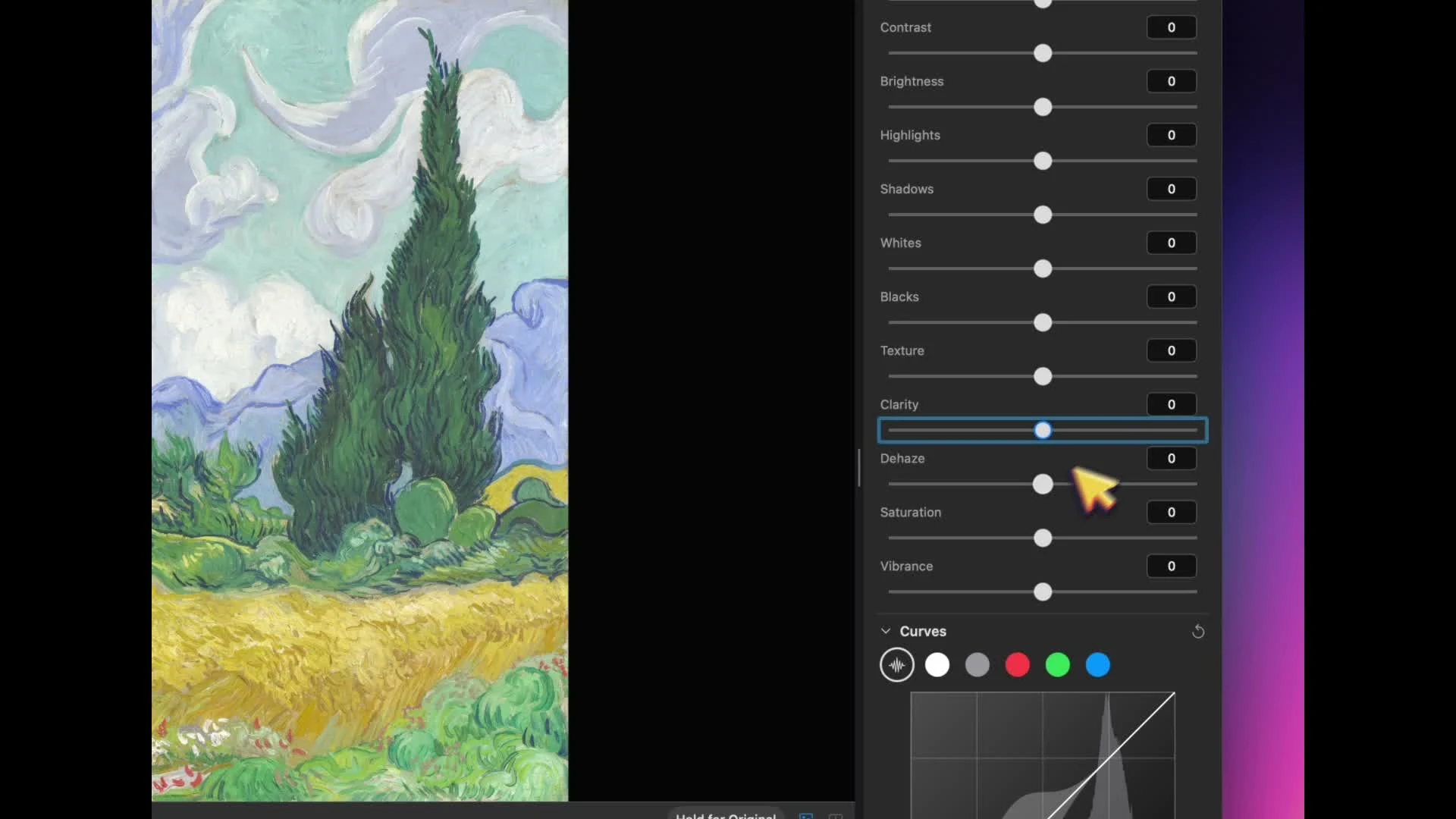Focus the Contrast value field
Viewport: 1456px width, 819px height.
tap(1172, 27)
